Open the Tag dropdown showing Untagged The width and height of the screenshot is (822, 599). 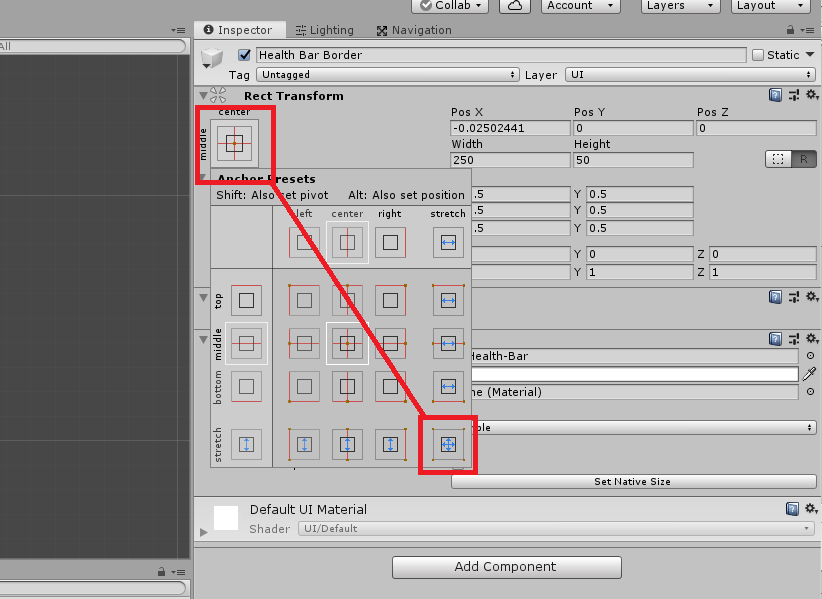click(x=388, y=75)
